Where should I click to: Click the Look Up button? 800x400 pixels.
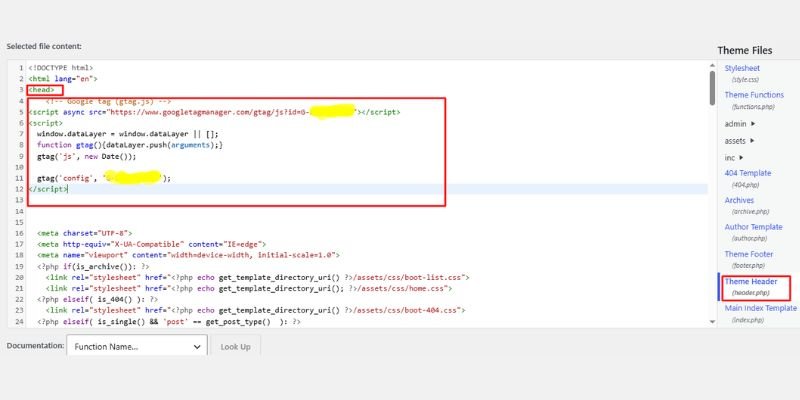click(235, 346)
